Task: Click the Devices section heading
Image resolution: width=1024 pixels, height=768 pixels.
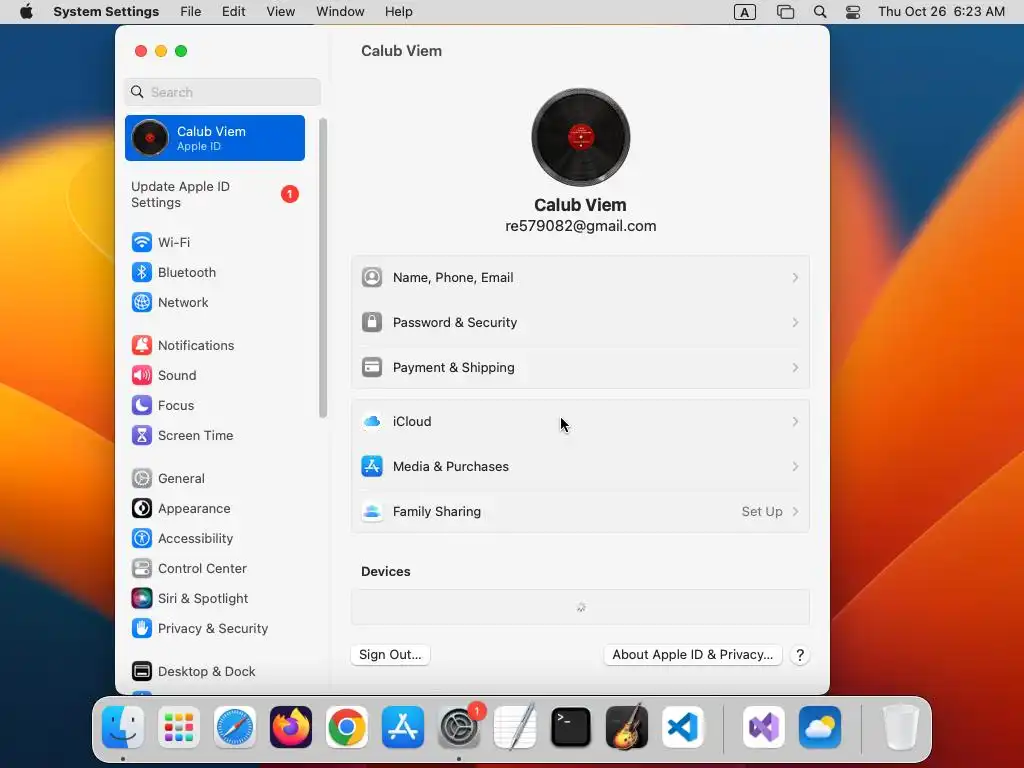Action: 386,571
